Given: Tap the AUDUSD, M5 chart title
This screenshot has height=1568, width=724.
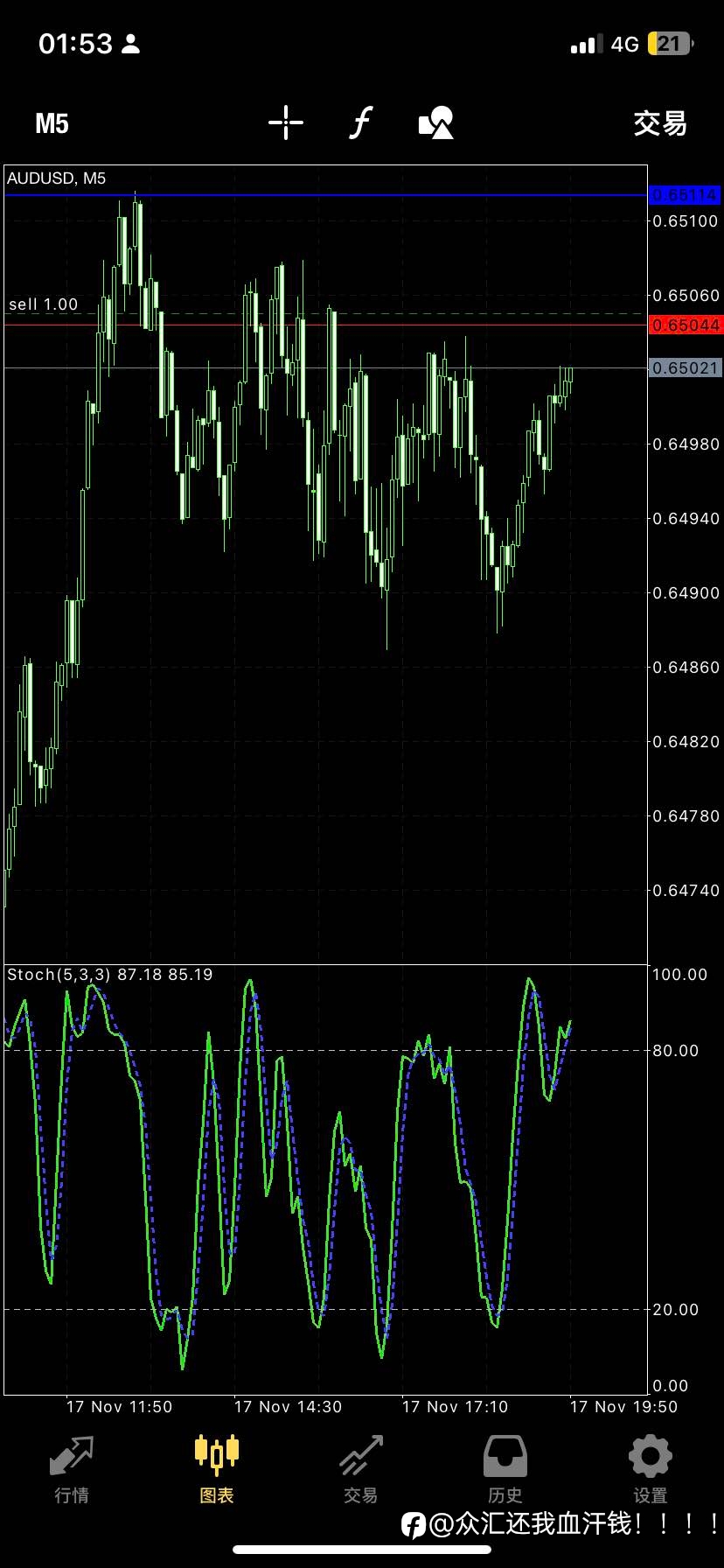Looking at the screenshot, I should (x=57, y=178).
